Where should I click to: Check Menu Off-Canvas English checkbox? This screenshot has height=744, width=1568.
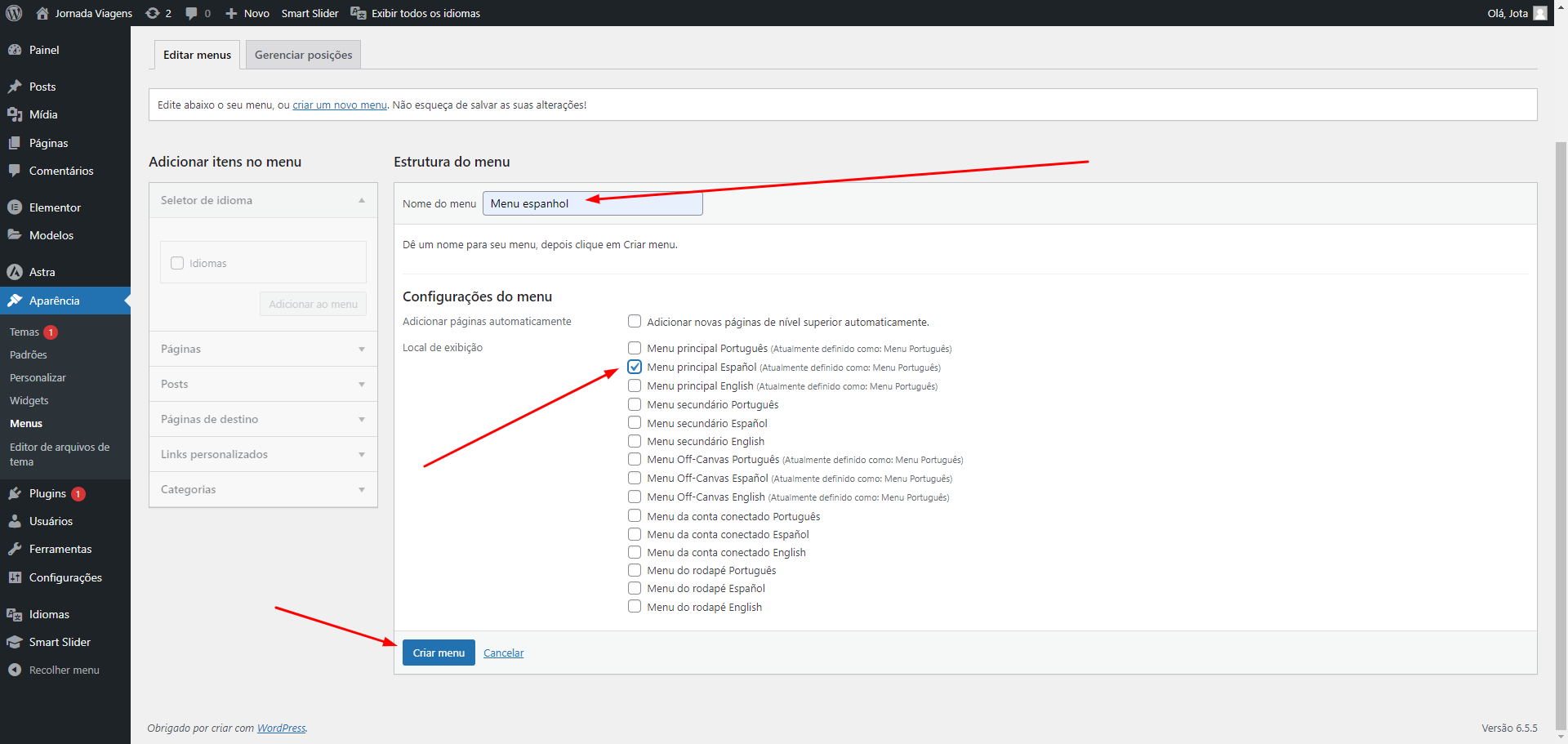(x=635, y=497)
